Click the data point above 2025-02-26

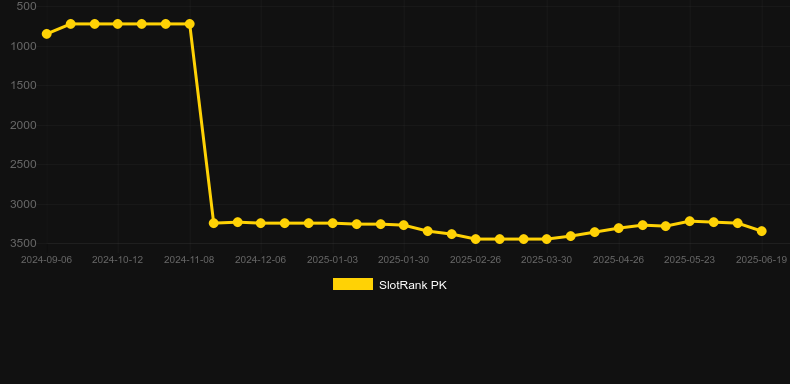475,239
